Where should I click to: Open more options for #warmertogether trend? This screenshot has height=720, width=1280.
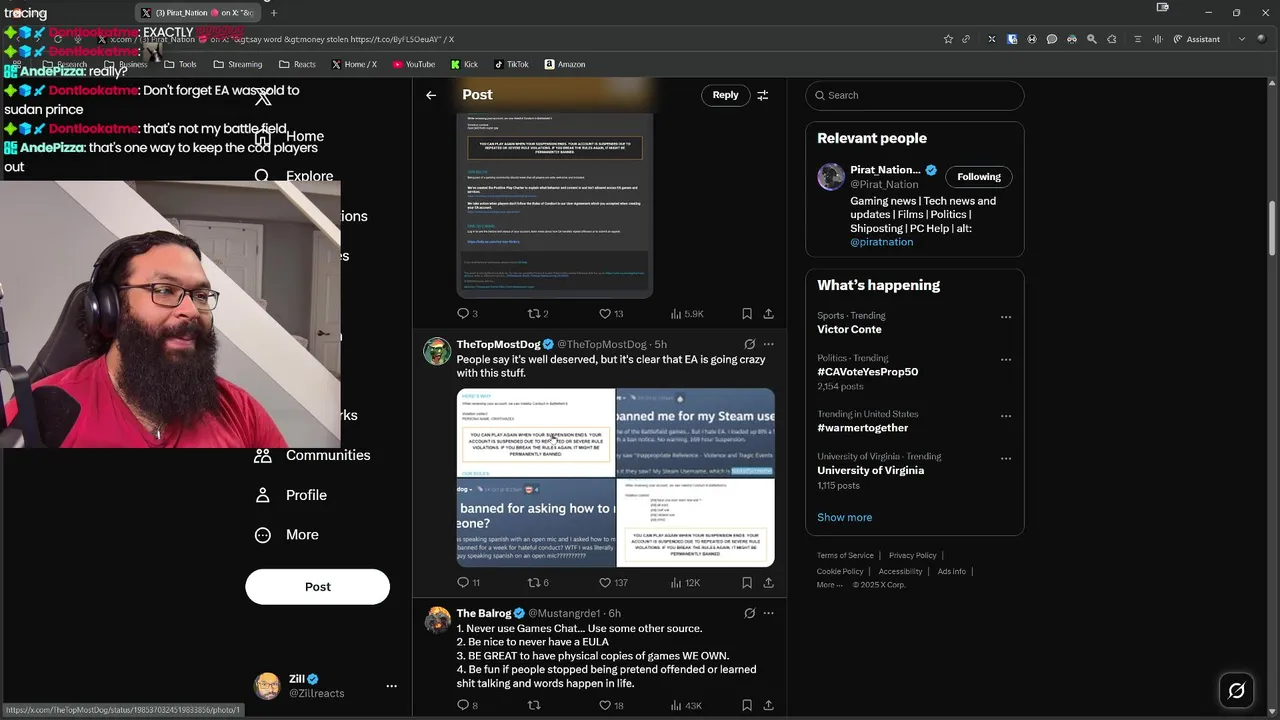1006,415
